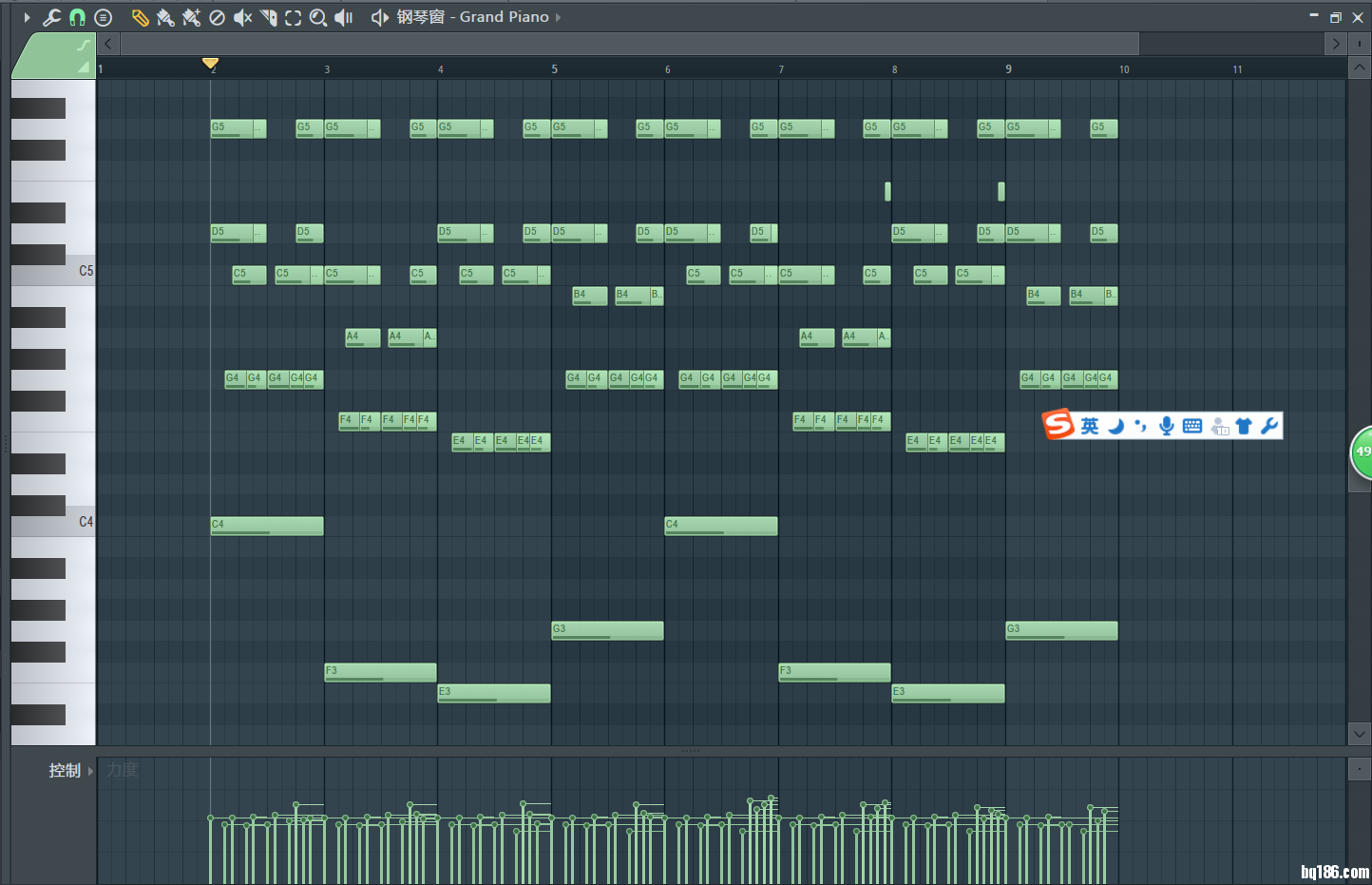1372x885 pixels.
Task: Open the wrench Tools menu
Action: coord(51,17)
